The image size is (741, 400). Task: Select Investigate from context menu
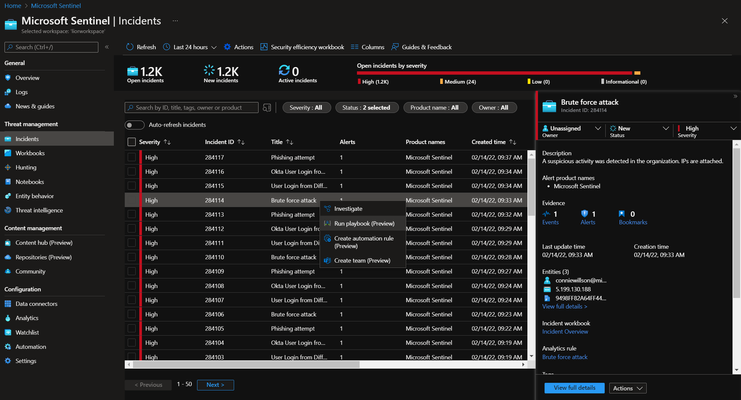[363, 209]
